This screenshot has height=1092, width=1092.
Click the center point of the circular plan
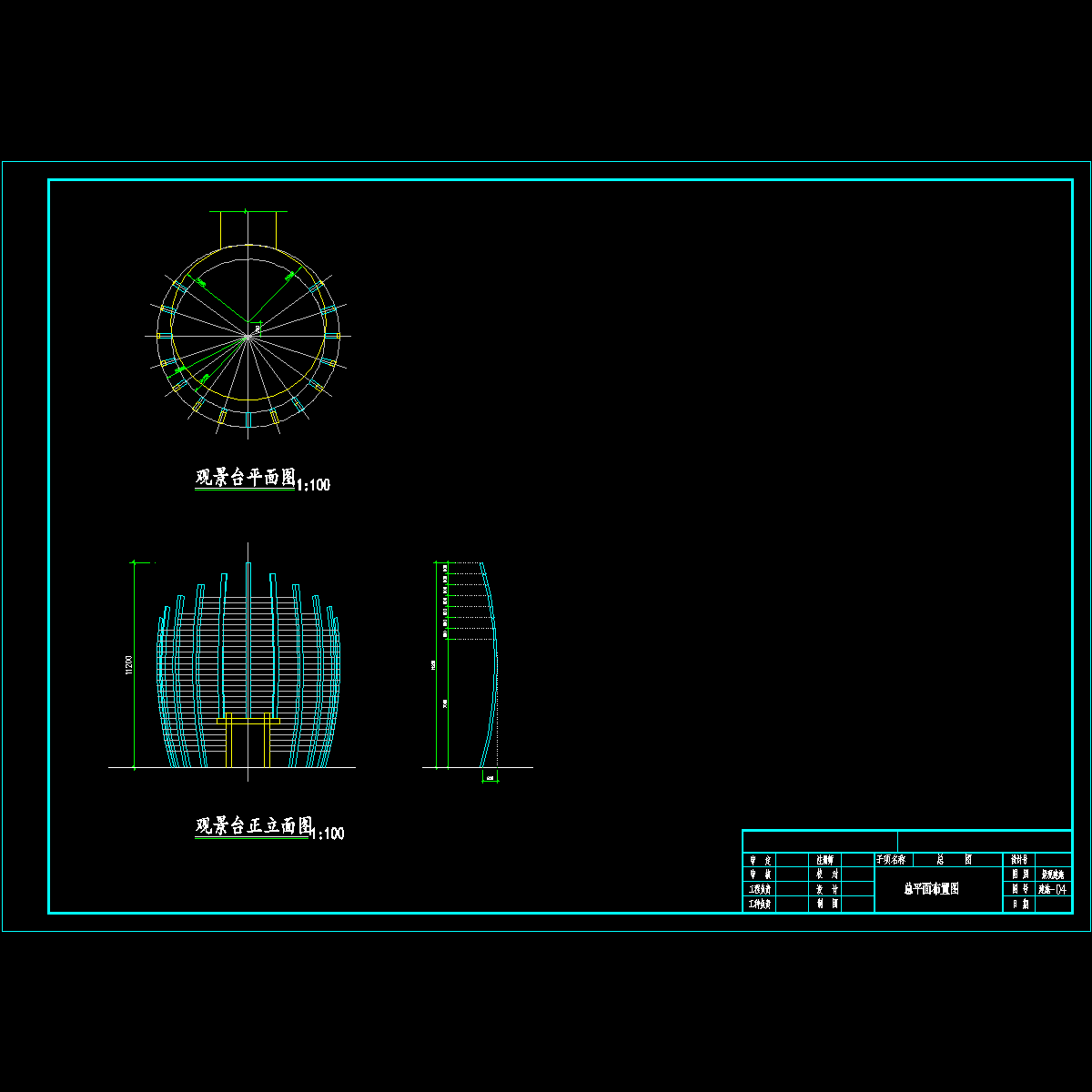pos(248,336)
